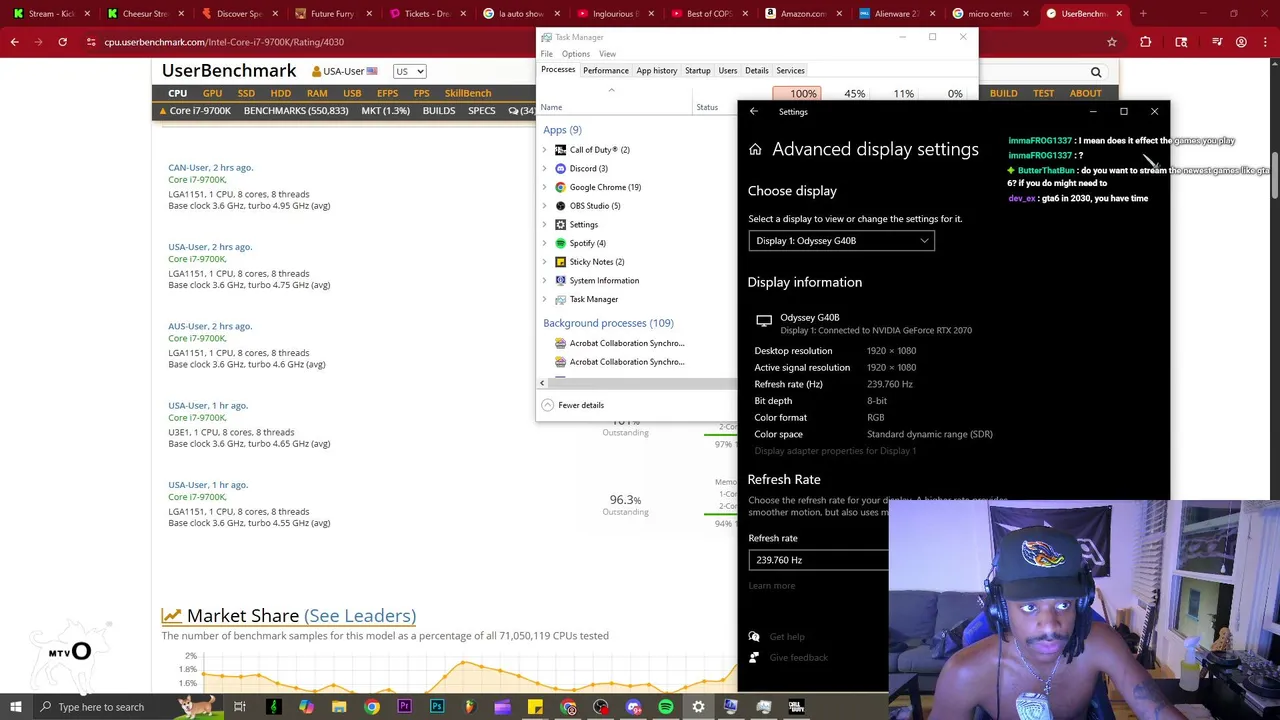Click the Discord icon in Task Manager
The width and height of the screenshot is (1280, 720).
(560, 168)
